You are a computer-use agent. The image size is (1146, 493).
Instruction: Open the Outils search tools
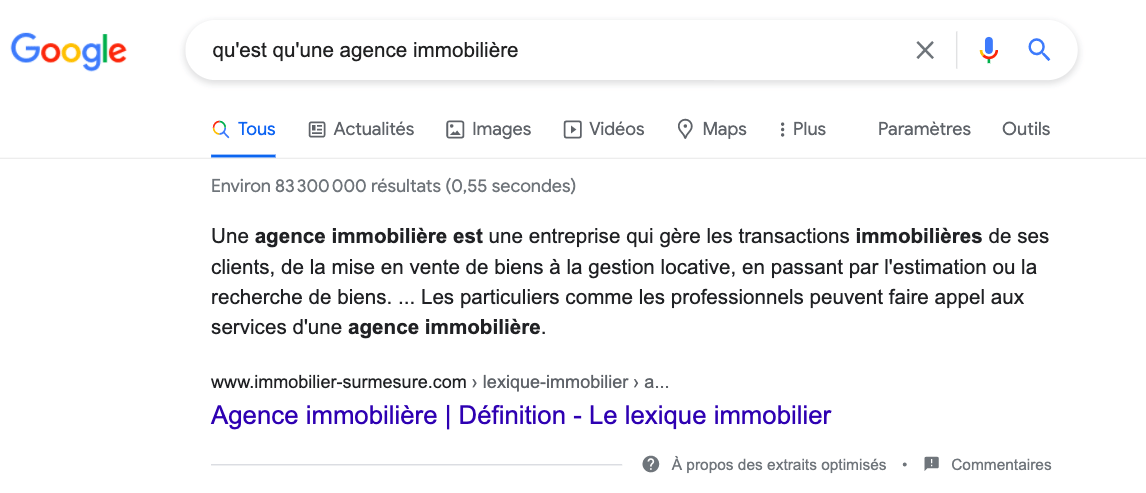[1026, 129]
